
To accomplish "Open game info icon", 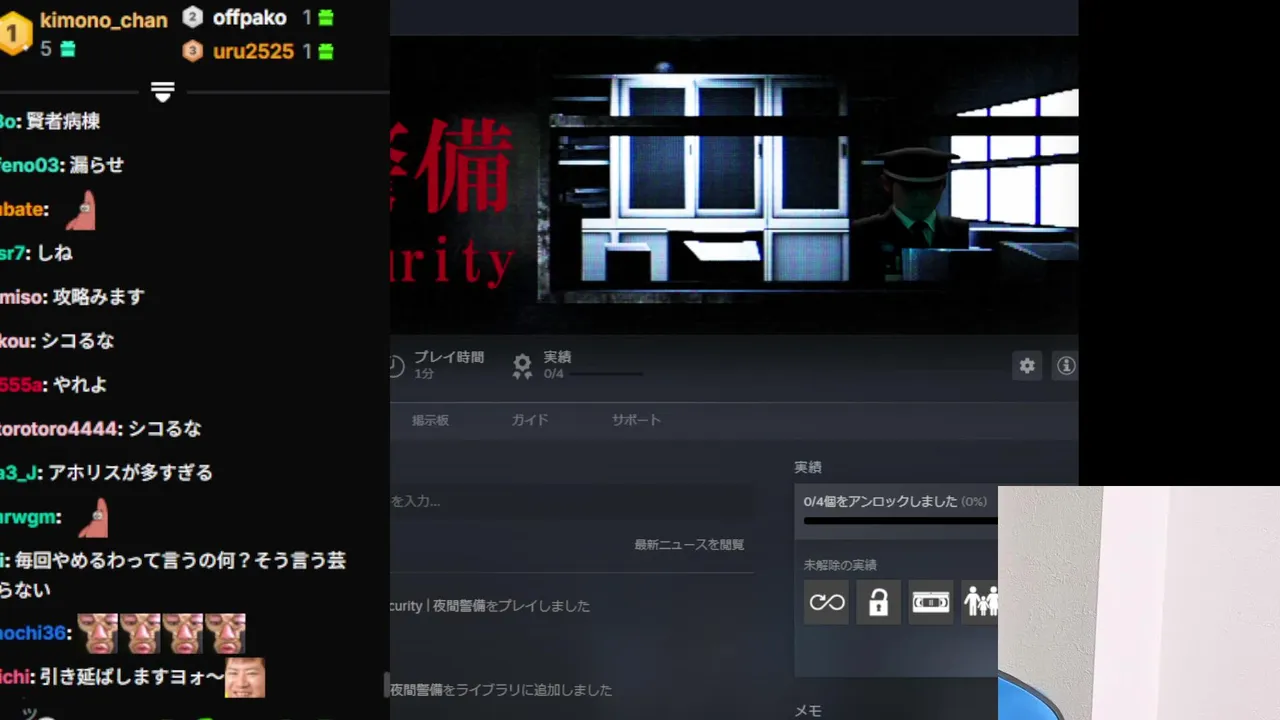I will click(1066, 366).
